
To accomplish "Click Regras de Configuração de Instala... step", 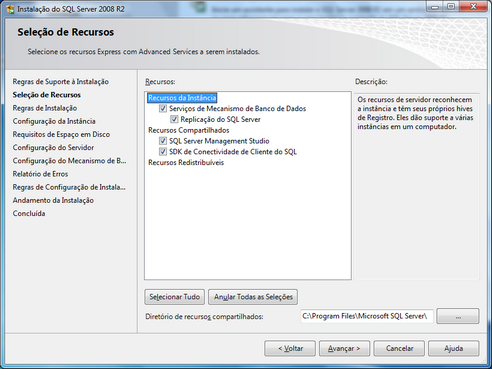I will (x=69, y=187).
